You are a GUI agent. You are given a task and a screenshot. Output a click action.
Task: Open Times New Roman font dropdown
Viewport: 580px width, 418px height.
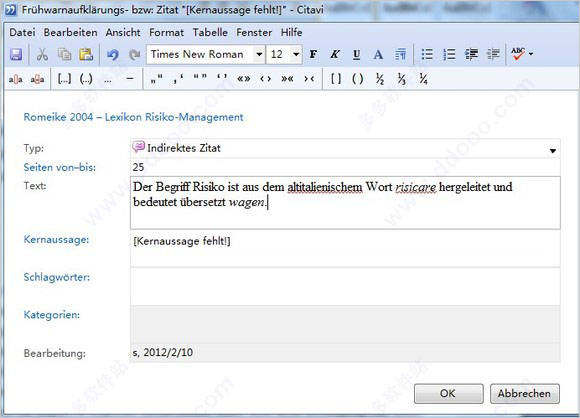tap(259, 54)
